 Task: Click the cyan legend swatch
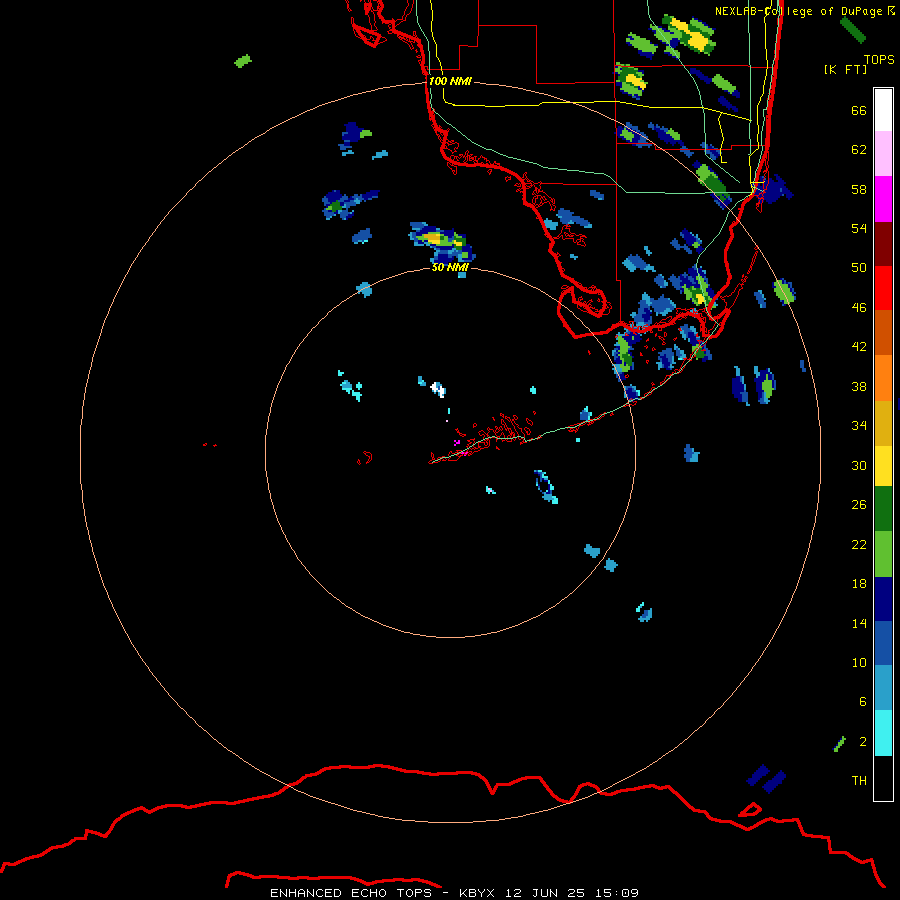(x=883, y=733)
